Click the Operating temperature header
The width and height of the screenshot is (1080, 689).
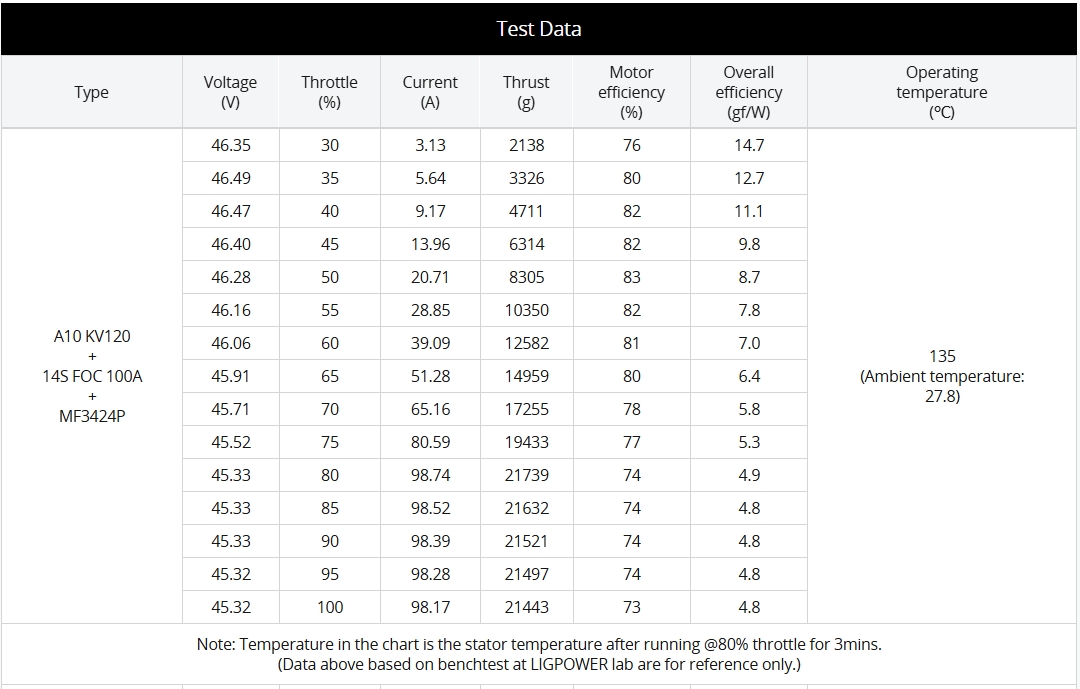pyautogui.click(x=941, y=92)
